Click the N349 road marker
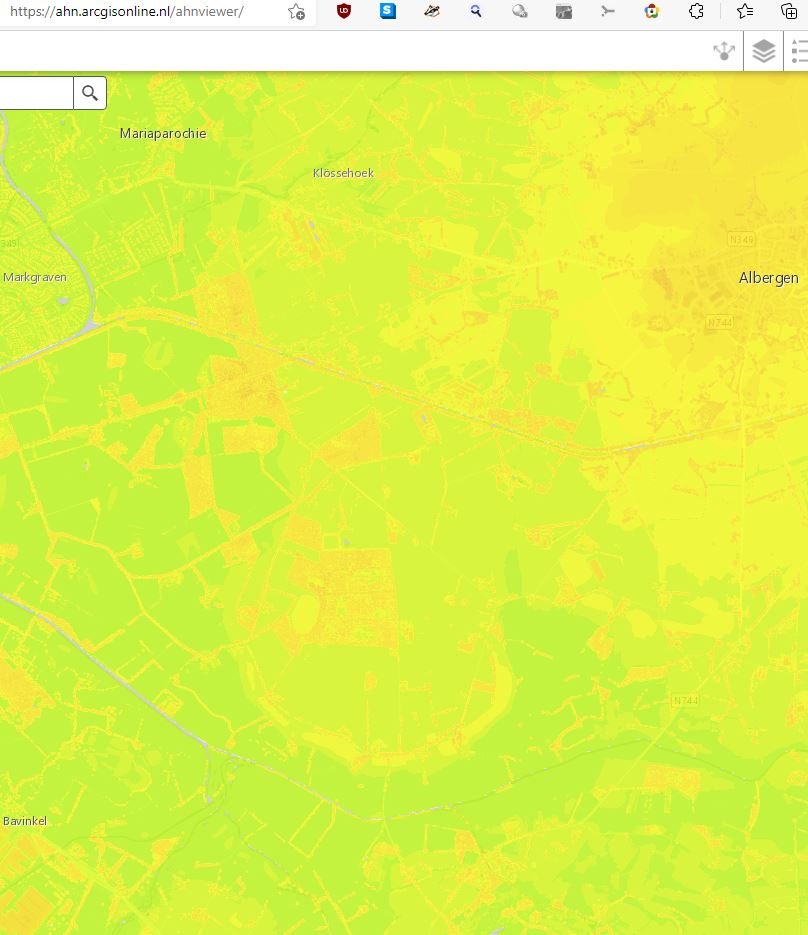This screenshot has width=808, height=935. click(741, 240)
